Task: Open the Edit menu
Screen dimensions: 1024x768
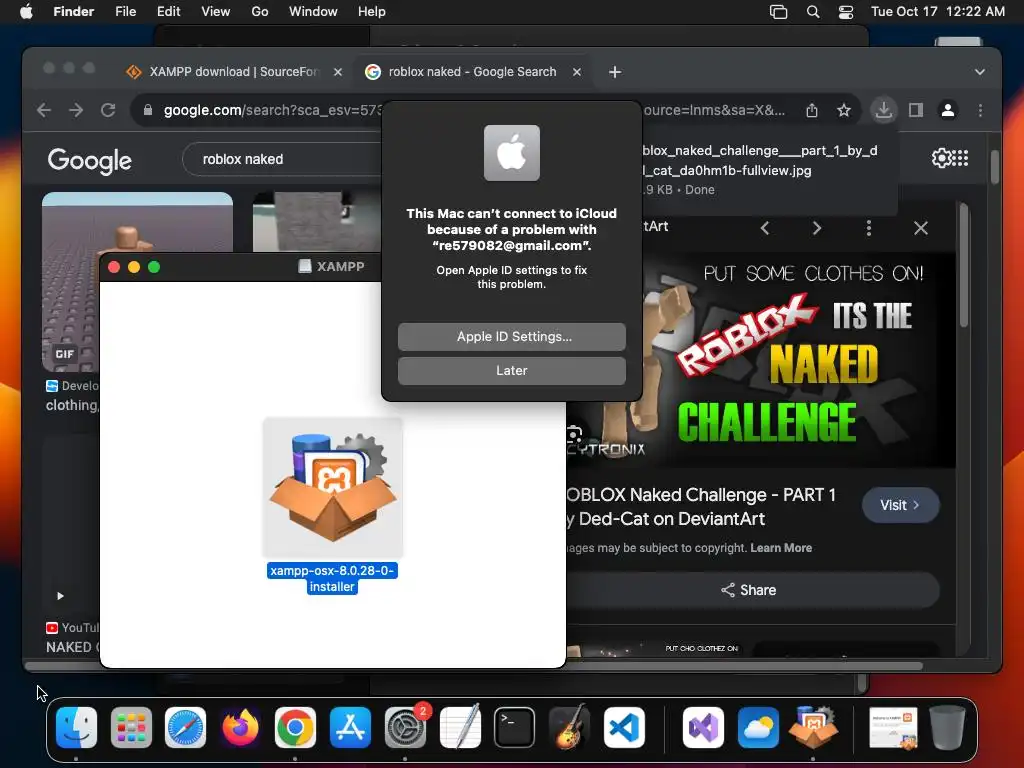Action: pos(168,11)
